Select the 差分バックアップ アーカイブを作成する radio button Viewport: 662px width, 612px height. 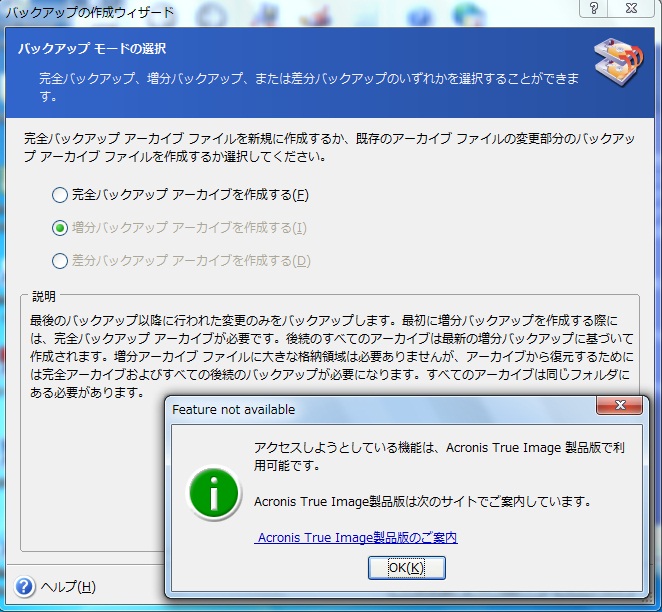click(x=60, y=261)
